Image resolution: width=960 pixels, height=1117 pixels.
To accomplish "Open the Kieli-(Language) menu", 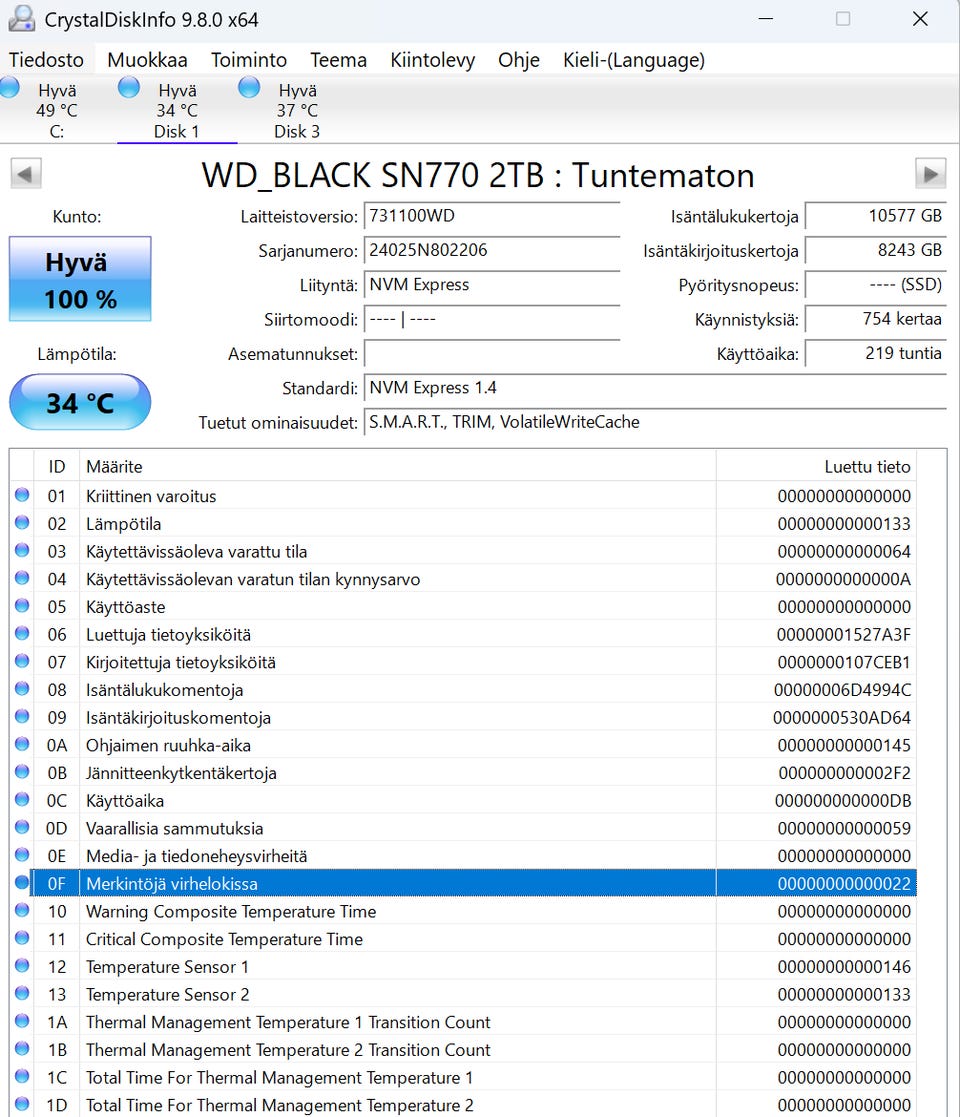I will (x=634, y=60).
